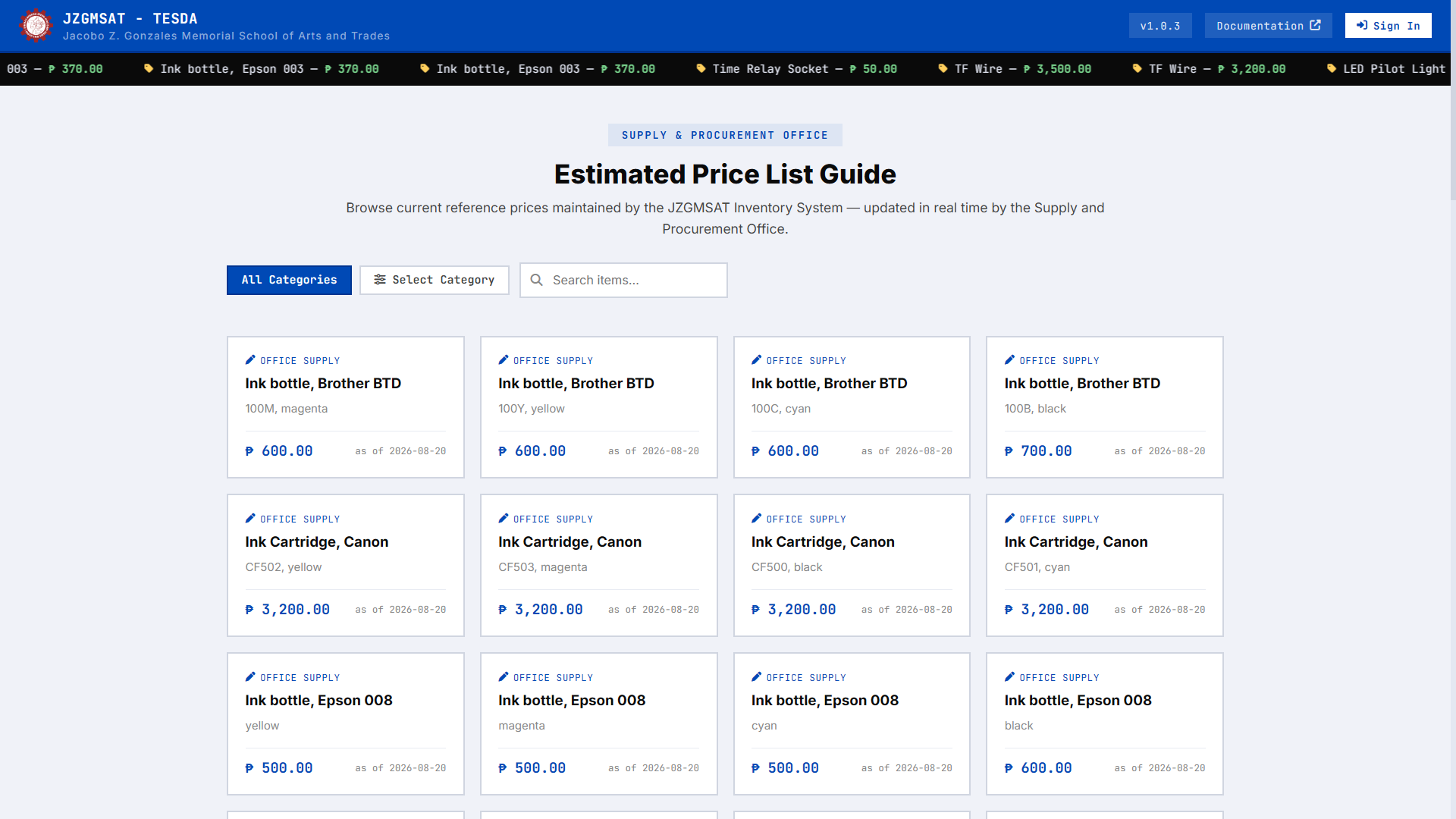Click the JZGMSAT school seal logo
The height and width of the screenshot is (819, 1456).
coord(36,26)
